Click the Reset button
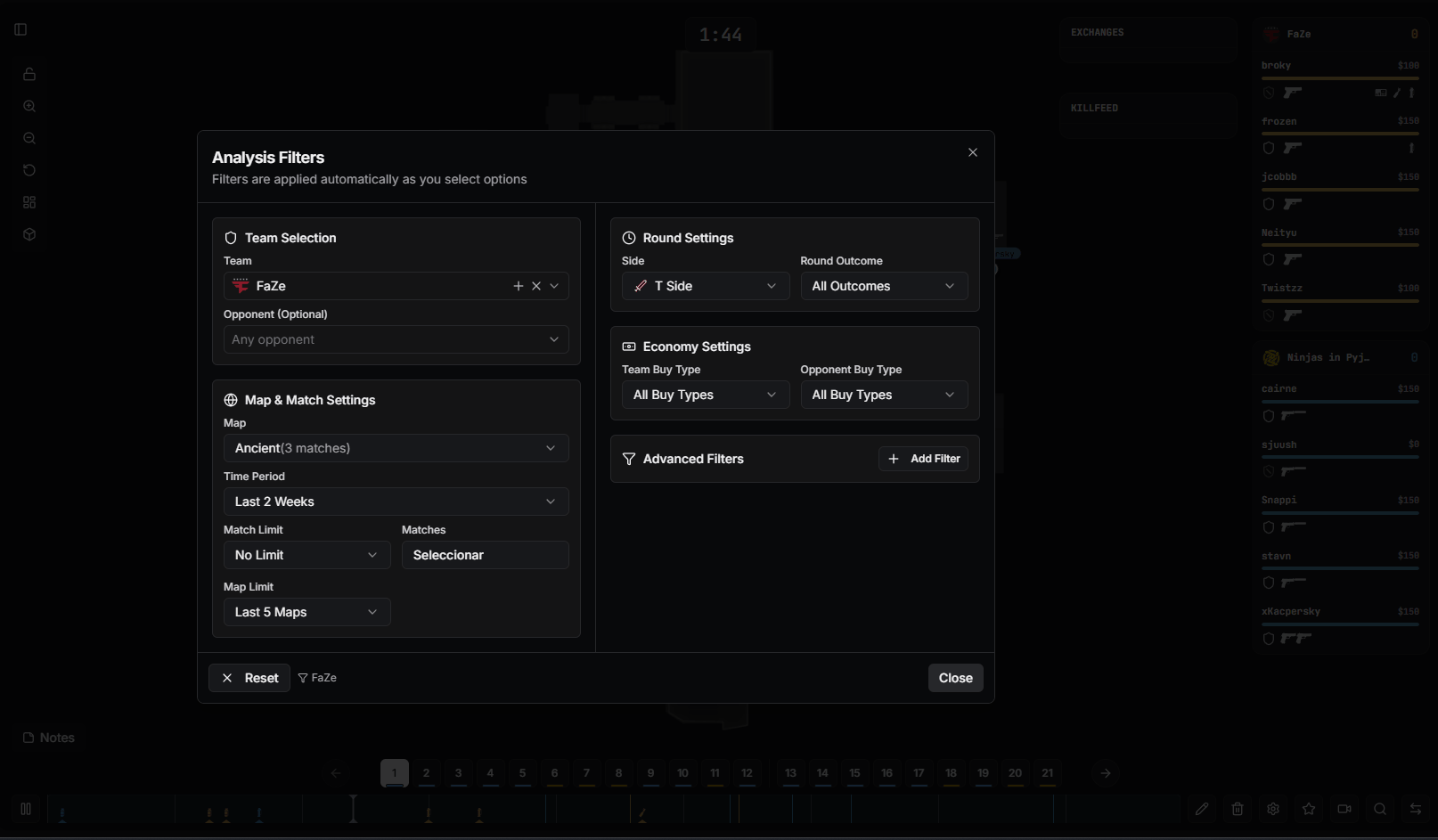 (249, 678)
